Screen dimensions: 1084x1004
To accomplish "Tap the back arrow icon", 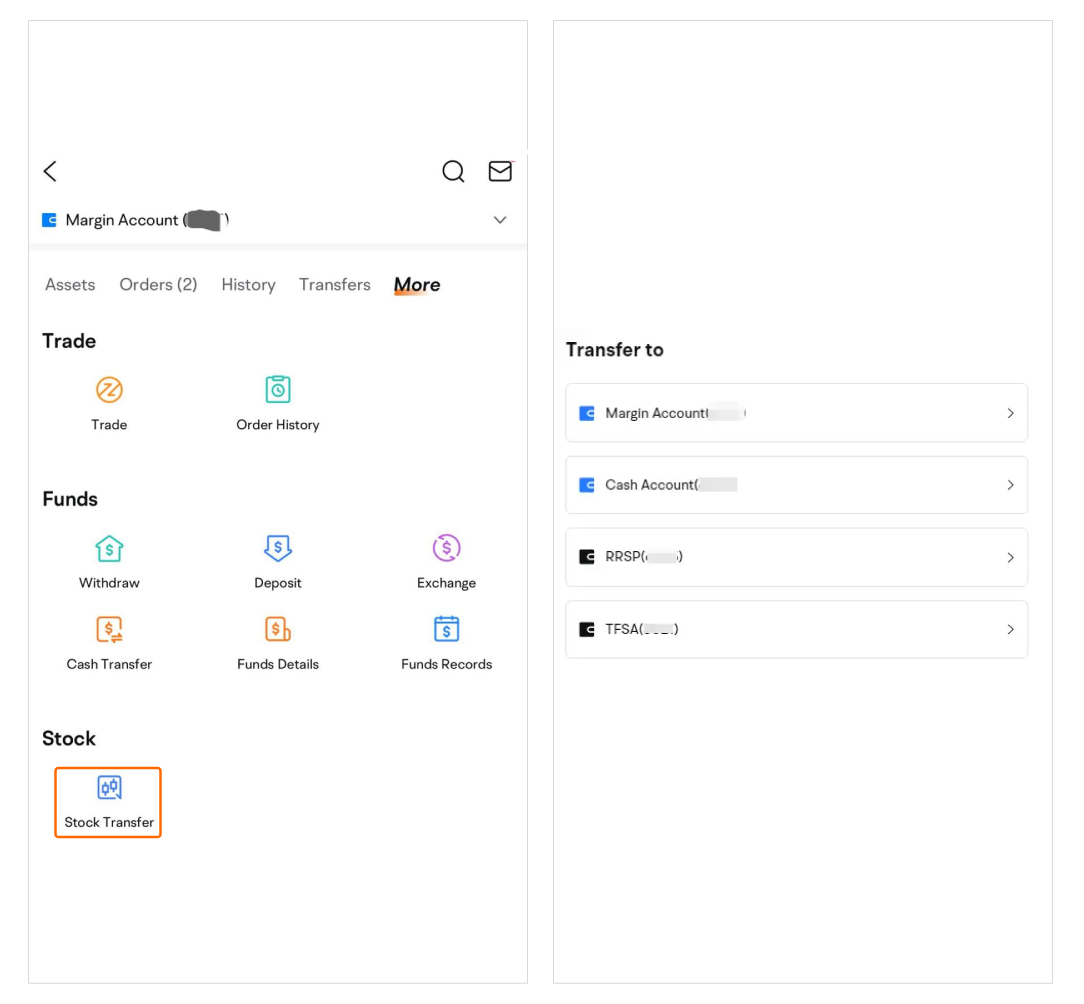I will [50, 171].
